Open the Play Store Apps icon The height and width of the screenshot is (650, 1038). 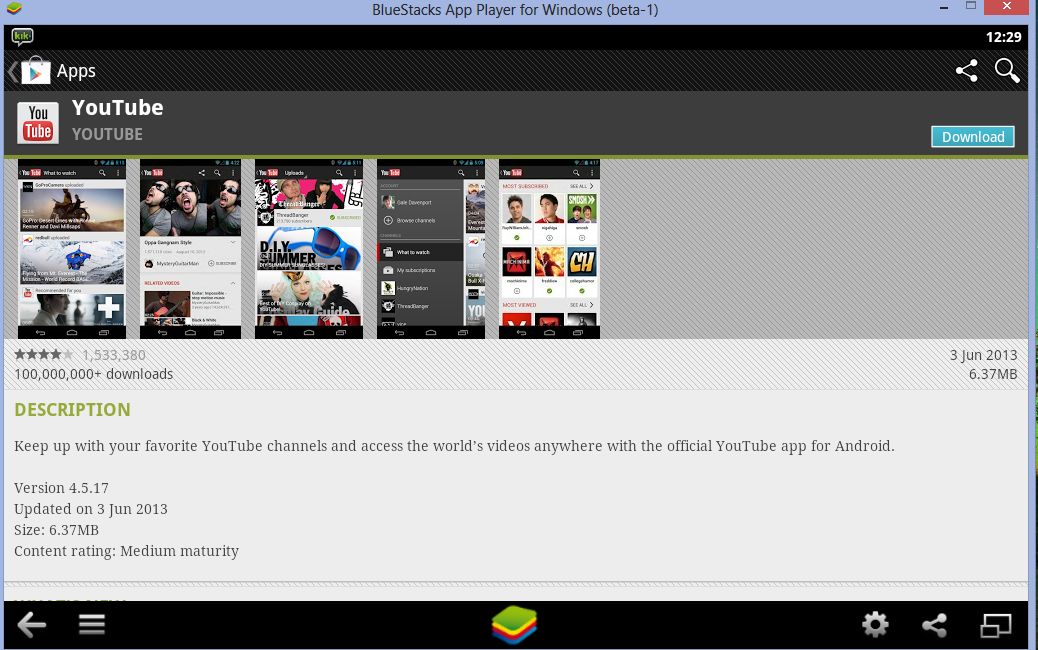[36, 70]
